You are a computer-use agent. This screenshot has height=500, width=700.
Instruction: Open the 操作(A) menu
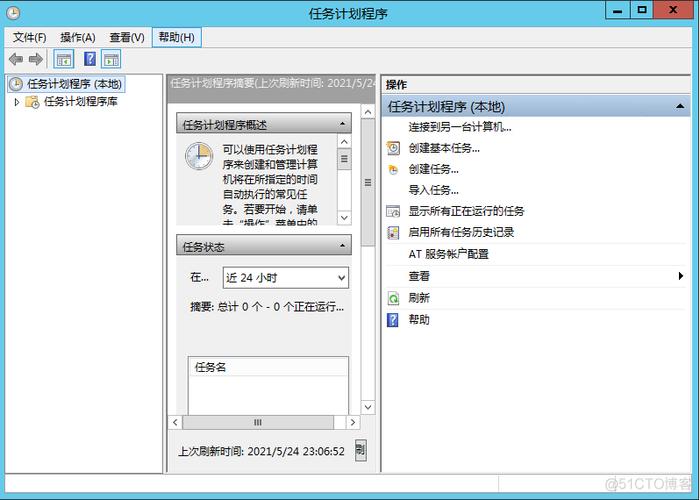78,38
